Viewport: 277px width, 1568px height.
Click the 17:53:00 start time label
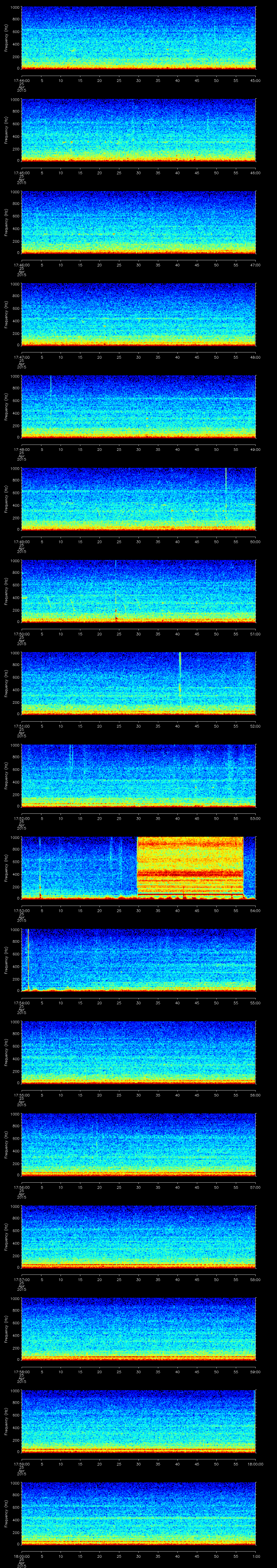21,910
